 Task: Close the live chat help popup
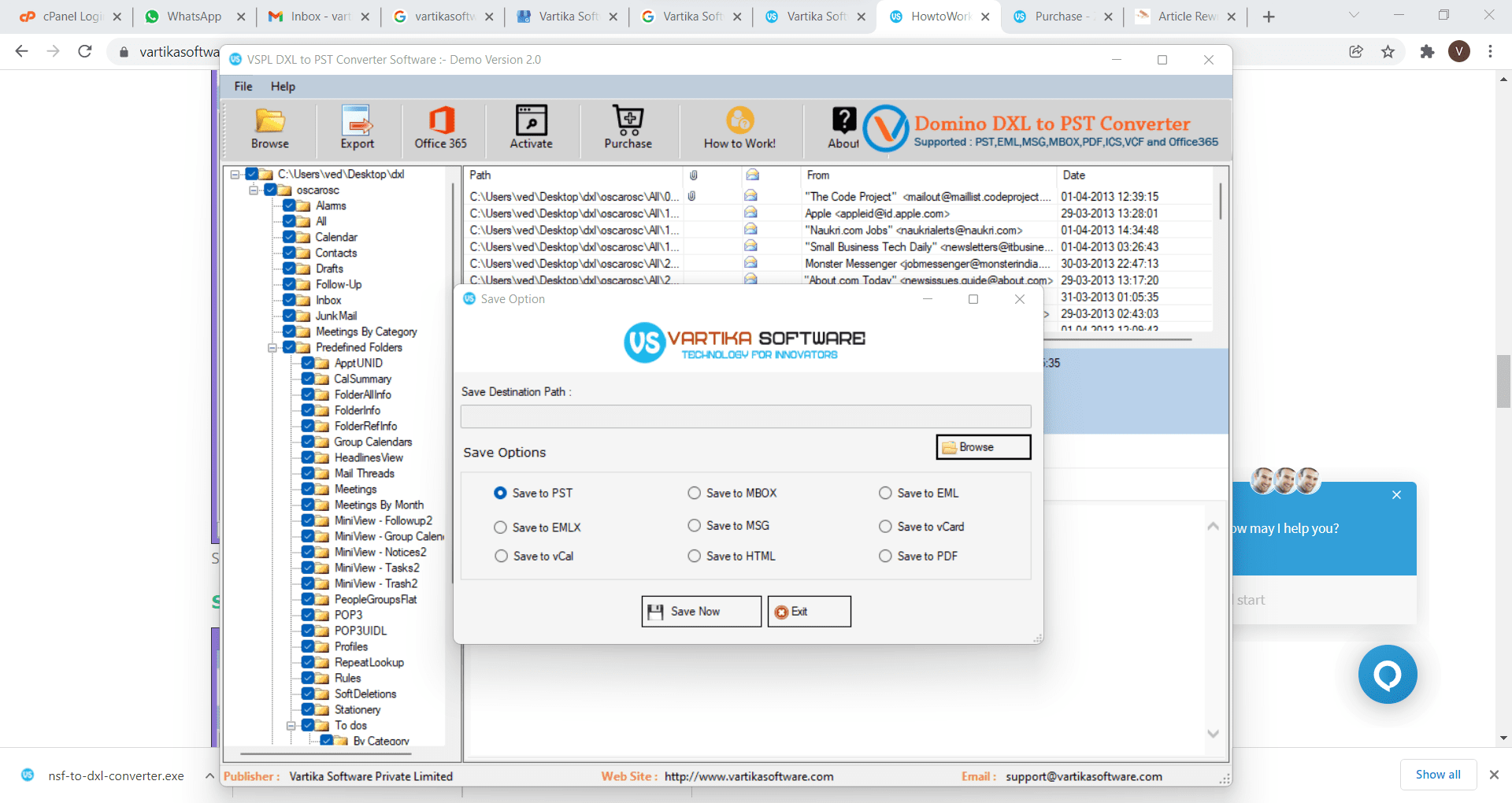(x=1396, y=494)
